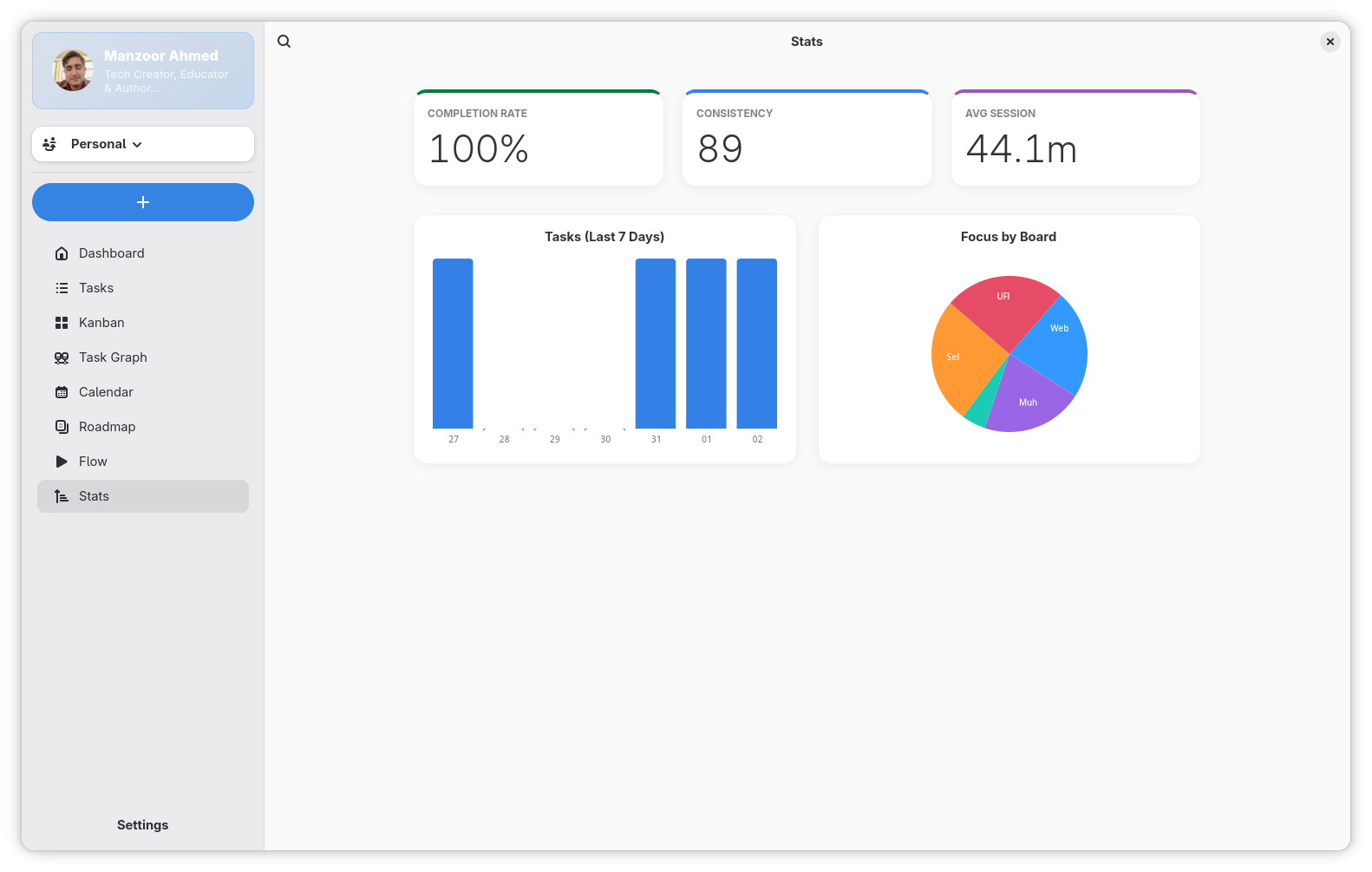The height and width of the screenshot is (872, 1372).
Task: Click the Kanban grid icon
Action: 62,323
